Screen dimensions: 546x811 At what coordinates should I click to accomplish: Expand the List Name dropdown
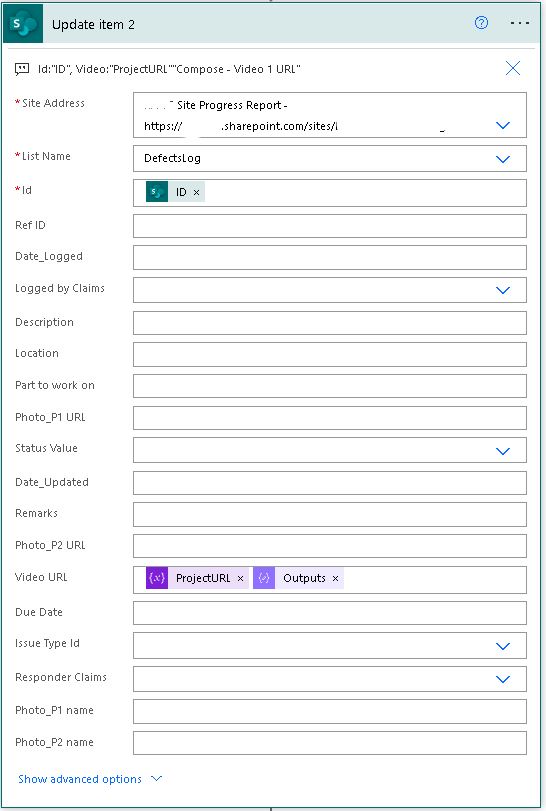(503, 159)
